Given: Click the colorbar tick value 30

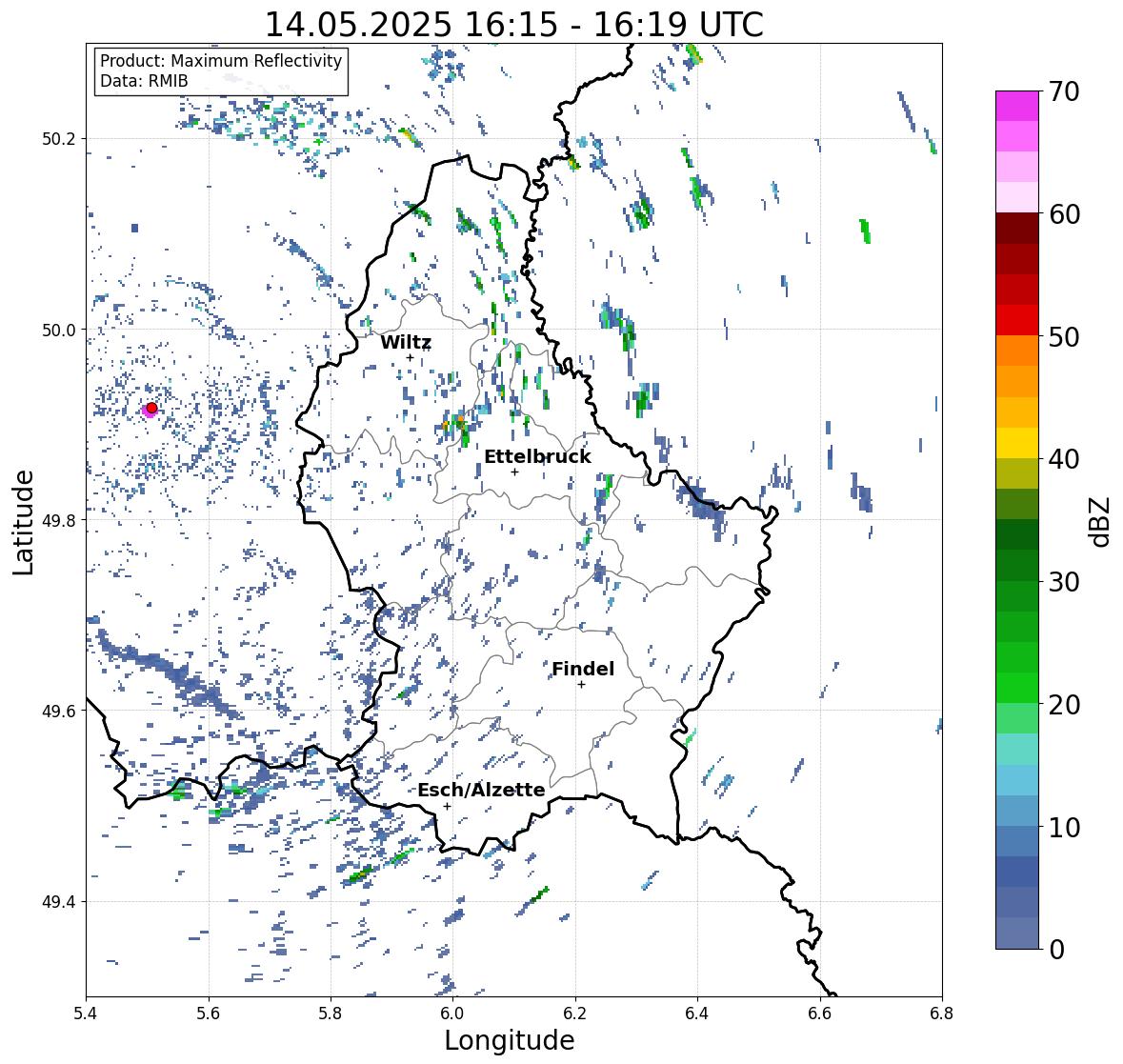Looking at the screenshot, I should 1064,581.
